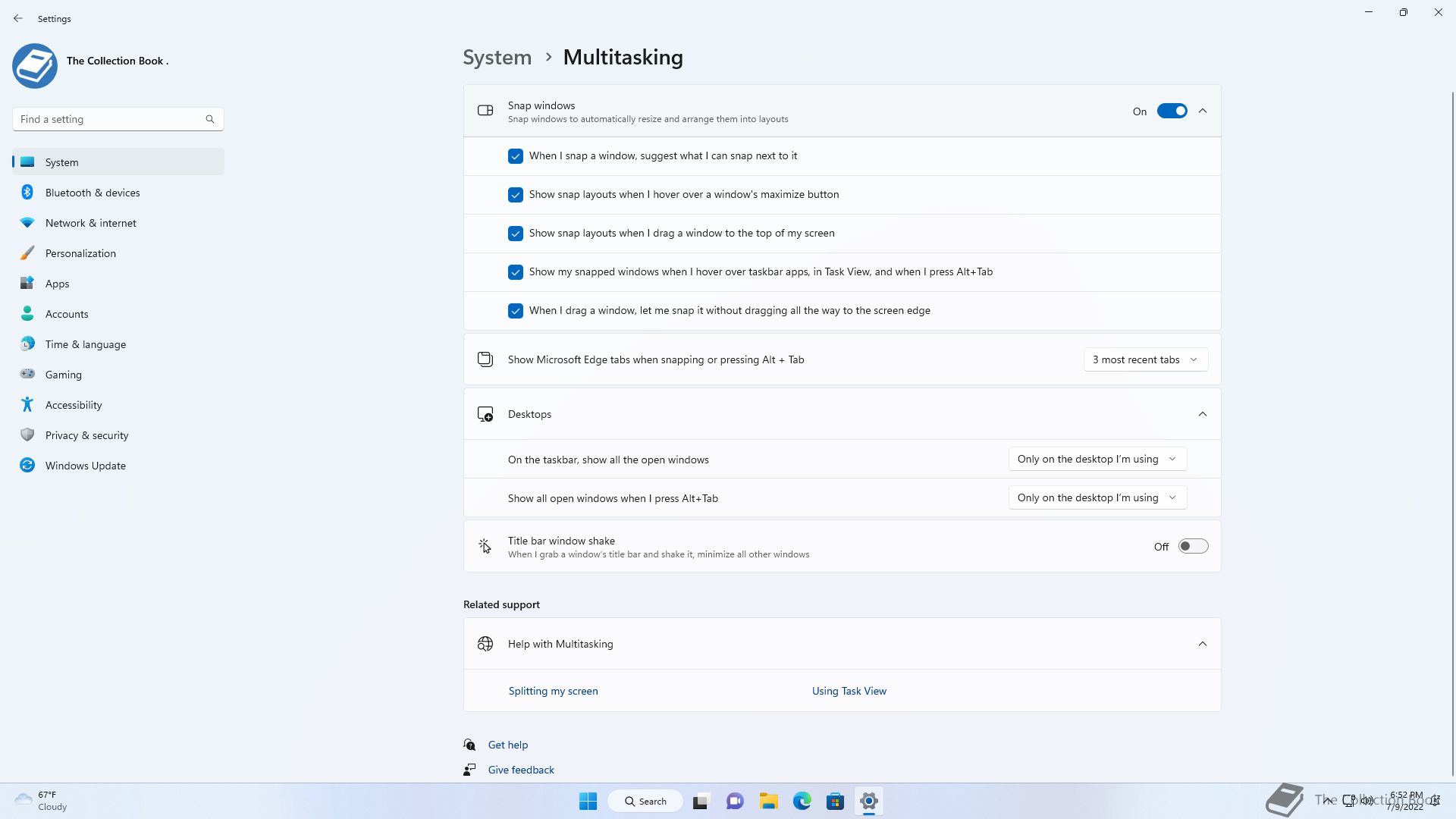Click The Collection Book profile avatar
Image resolution: width=1456 pixels, height=819 pixels.
click(x=35, y=66)
